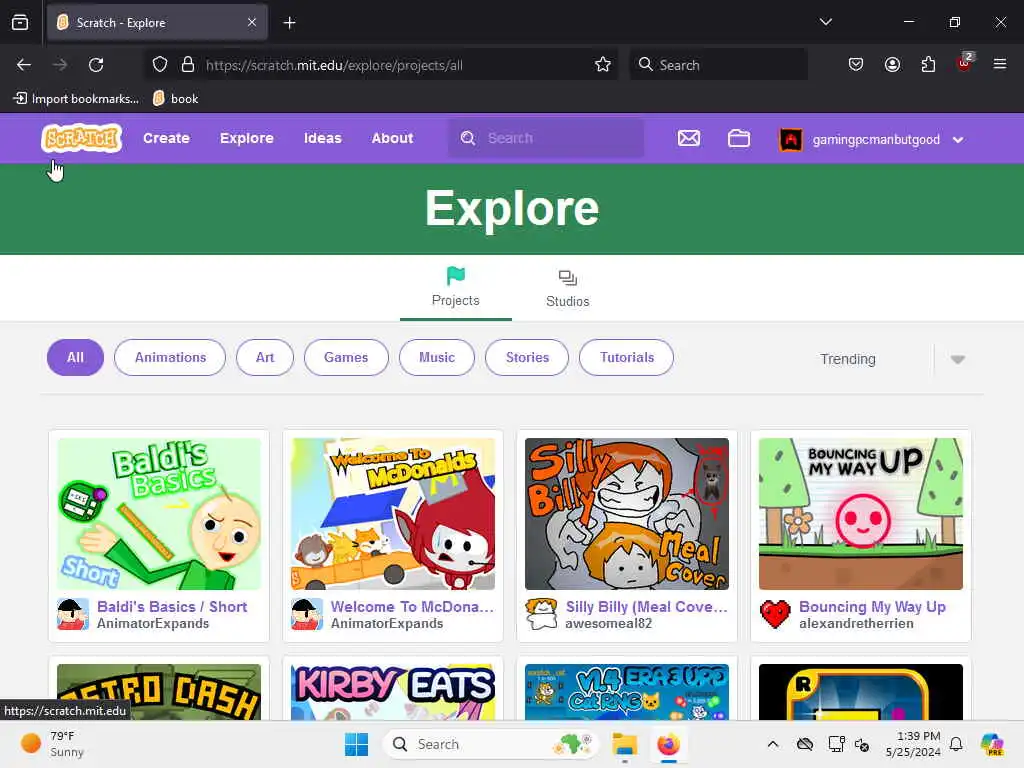
Task: Click into the Scratch site search field
Action: tap(545, 138)
